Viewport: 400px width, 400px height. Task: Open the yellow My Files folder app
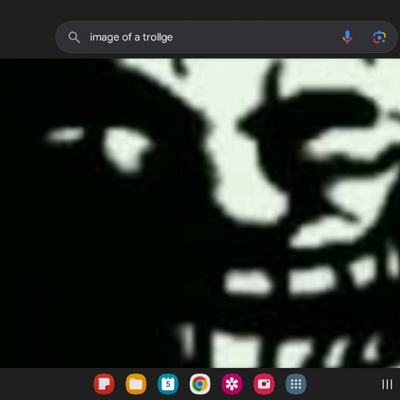136,384
